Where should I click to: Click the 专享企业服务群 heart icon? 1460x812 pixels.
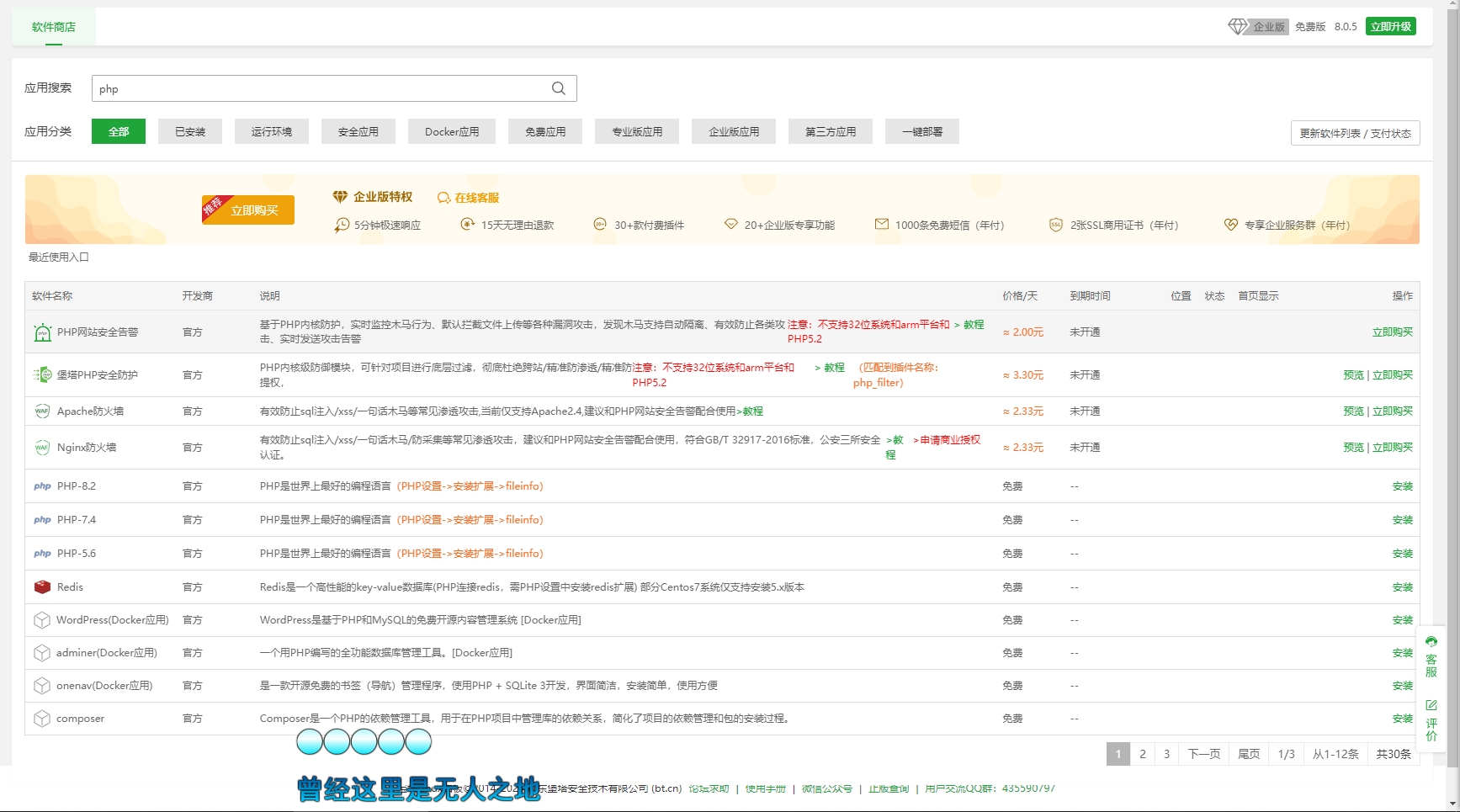pos(1231,225)
